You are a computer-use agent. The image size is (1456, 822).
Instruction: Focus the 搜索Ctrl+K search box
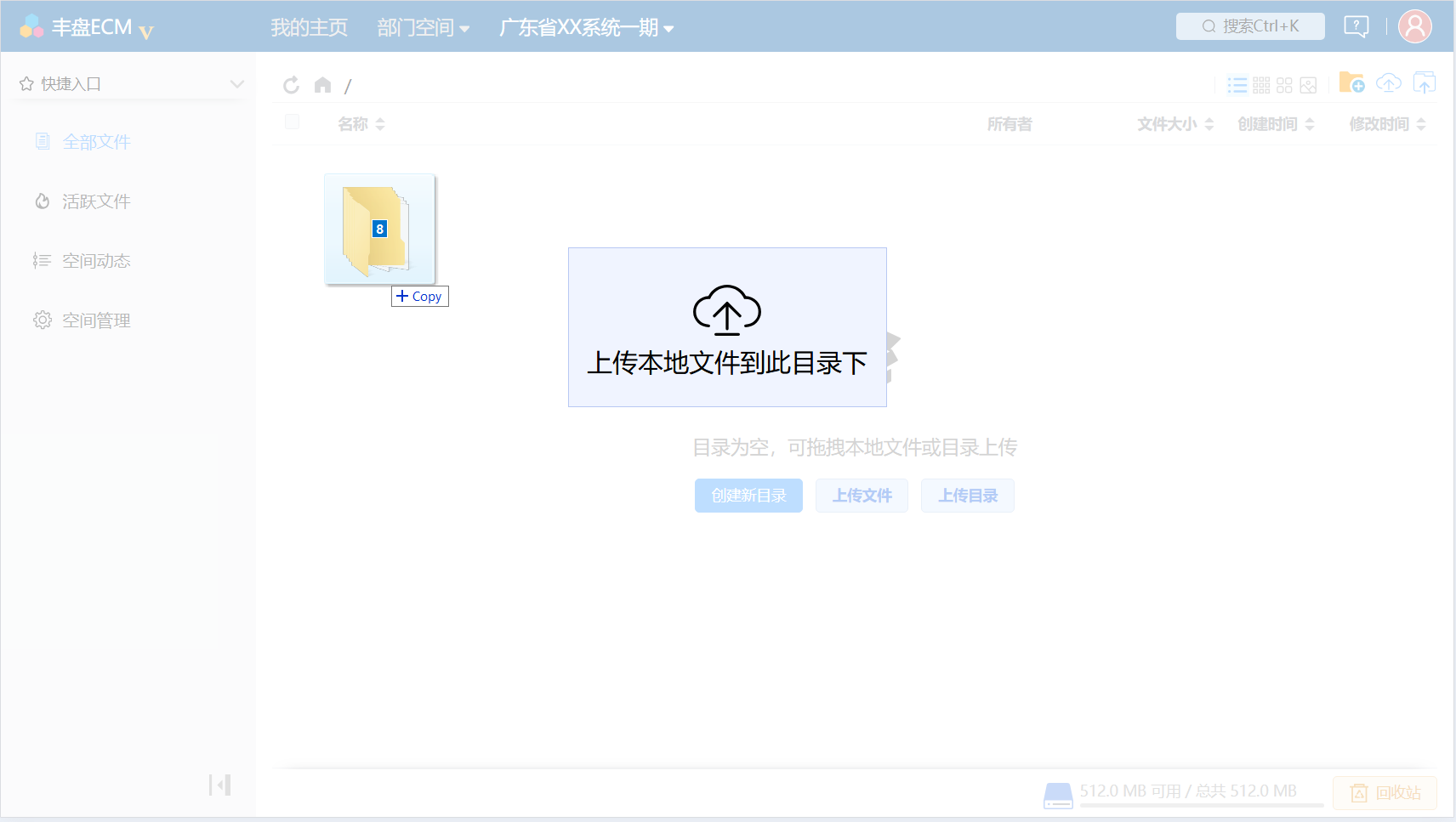point(1250,26)
